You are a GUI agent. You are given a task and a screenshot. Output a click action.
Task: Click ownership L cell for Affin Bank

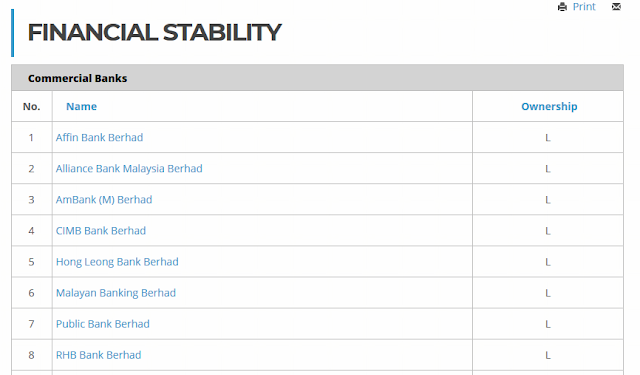click(548, 138)
